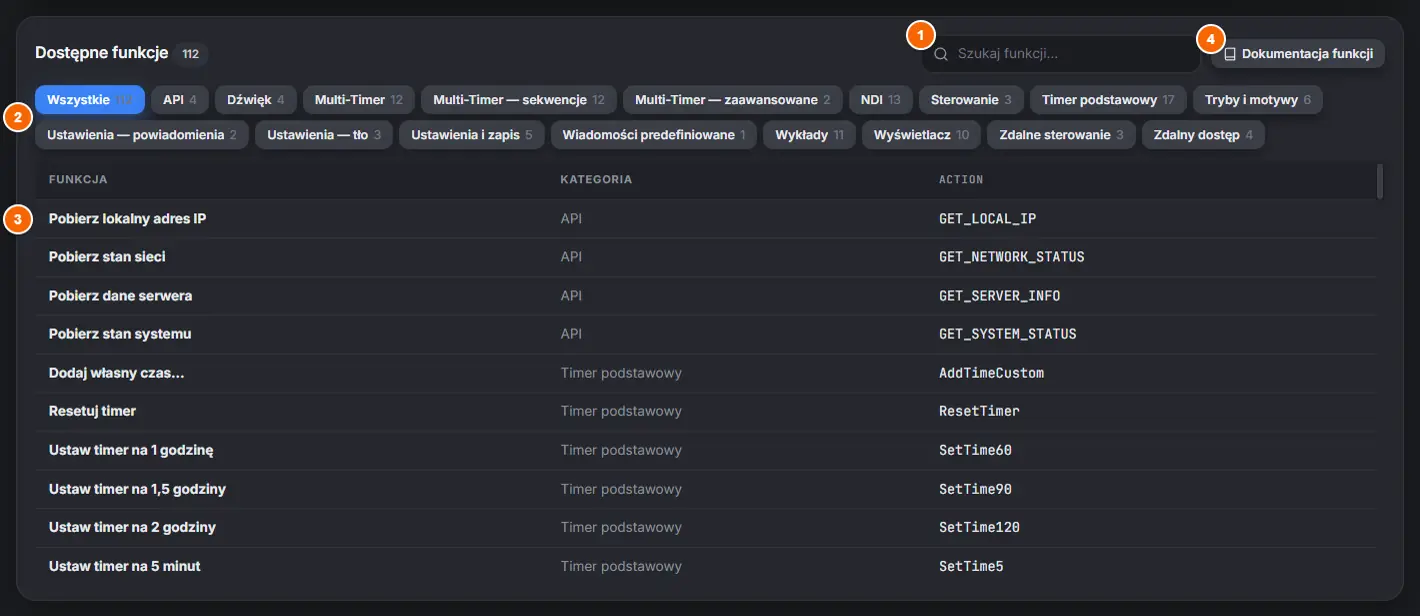
Task: Open Dokumentacja funkcji documentation
Action: [1298, 54]
